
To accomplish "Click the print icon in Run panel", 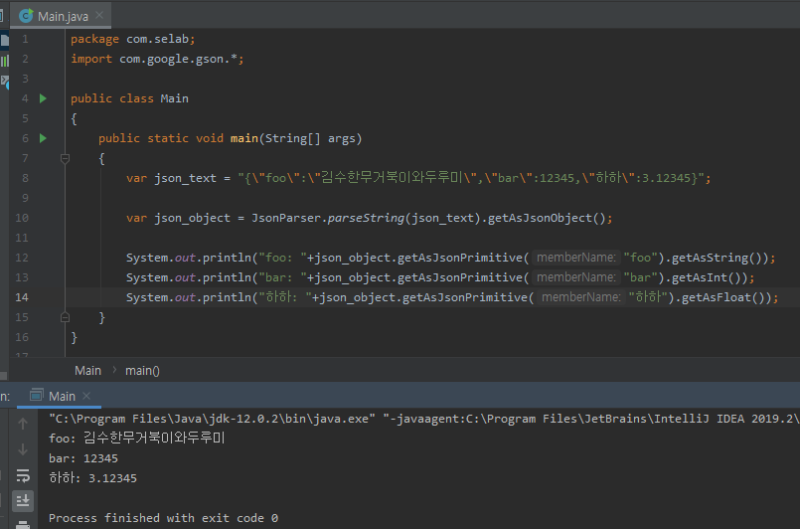I will 22,522.
